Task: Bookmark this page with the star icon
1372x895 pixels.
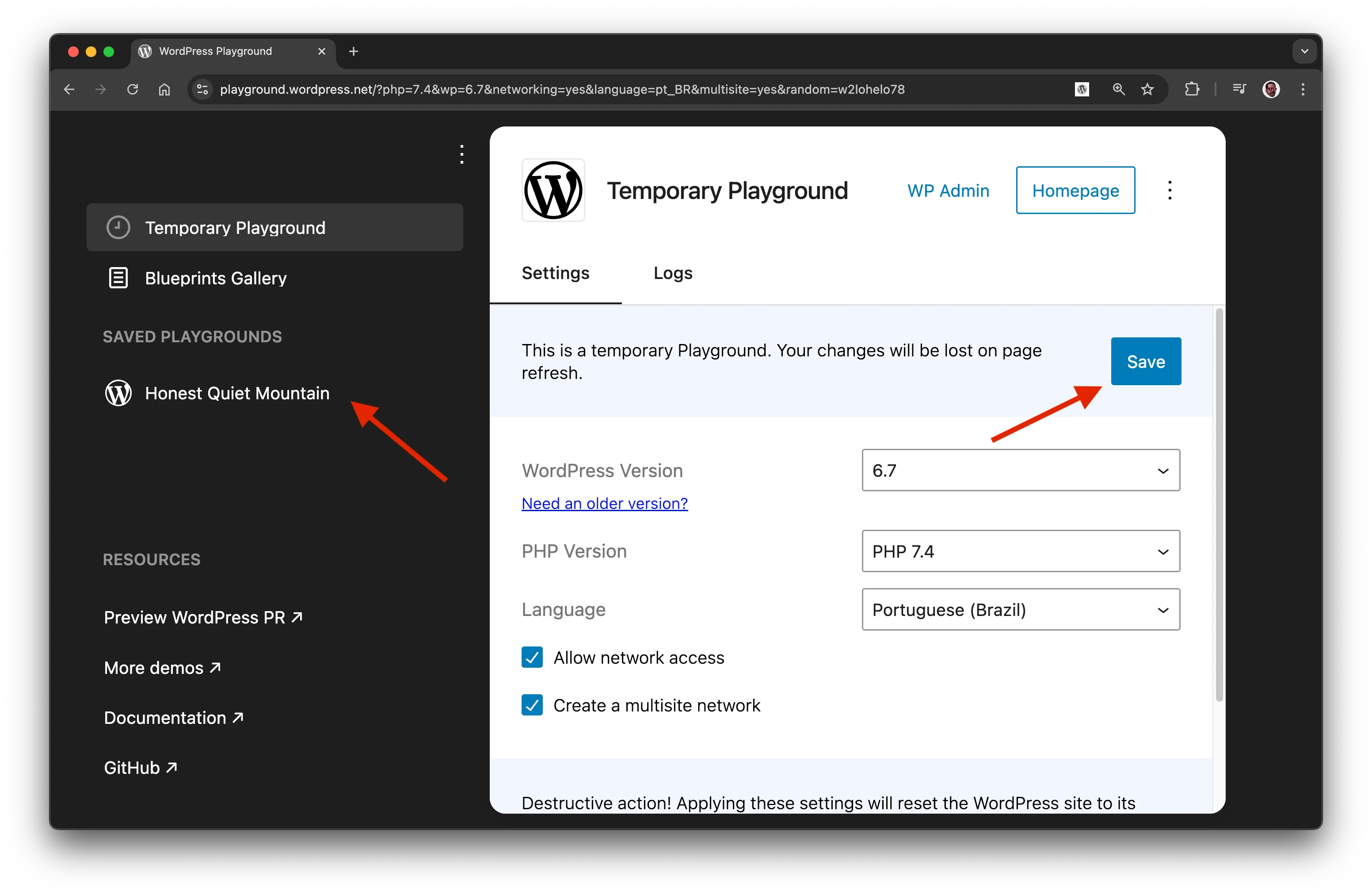Action: (x=1147, y=89)
